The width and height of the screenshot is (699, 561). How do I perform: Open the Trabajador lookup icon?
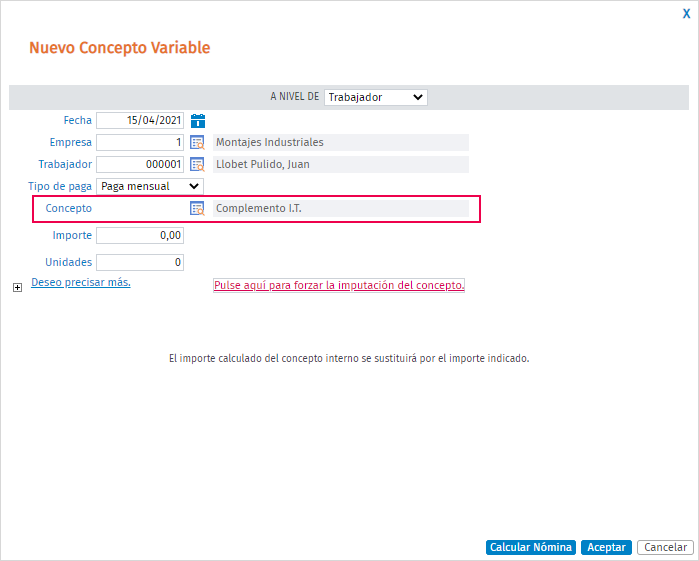coord(198,164)
